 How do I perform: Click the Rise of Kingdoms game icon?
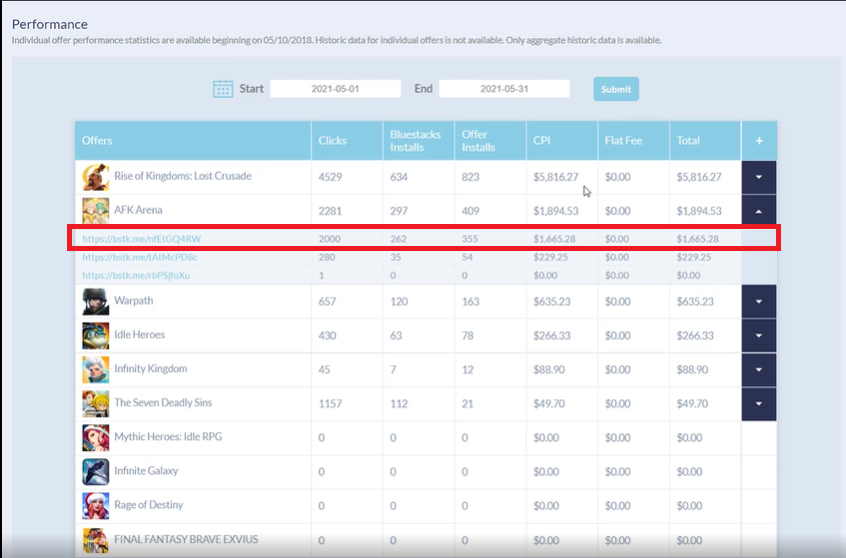coord(95,177)
